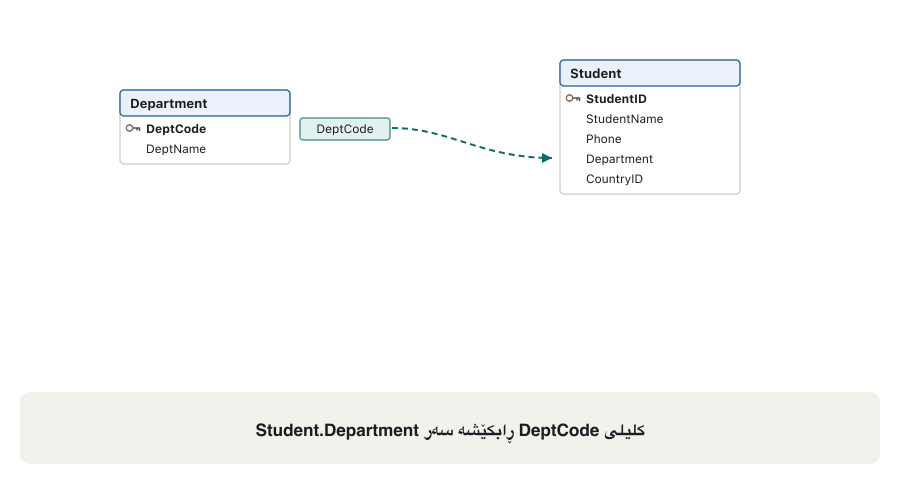Click the caption text mentioning Student.Department

coord(450,430)
